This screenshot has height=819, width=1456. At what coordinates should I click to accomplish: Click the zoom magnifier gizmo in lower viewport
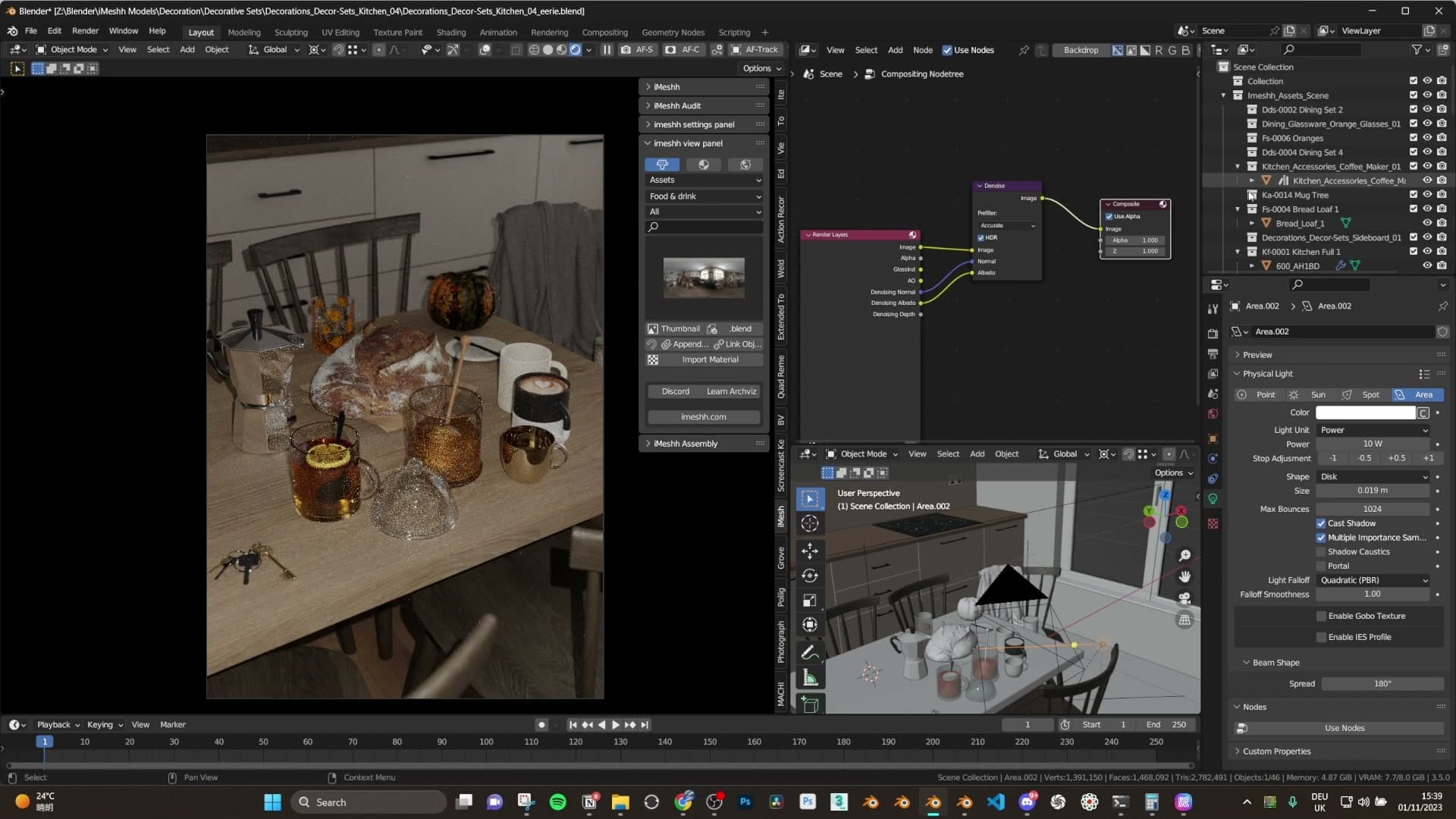coord(1185,556)
